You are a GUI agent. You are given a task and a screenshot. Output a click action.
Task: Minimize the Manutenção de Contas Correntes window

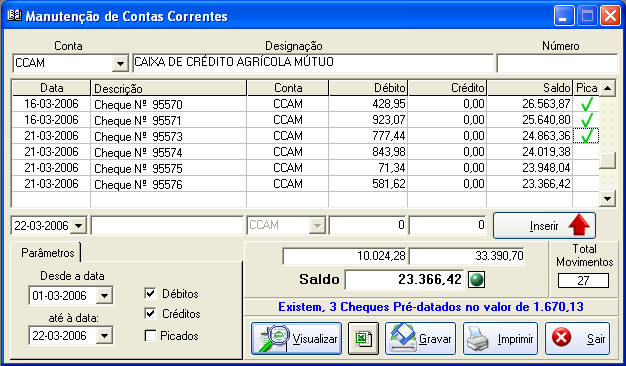pos(563,16)
